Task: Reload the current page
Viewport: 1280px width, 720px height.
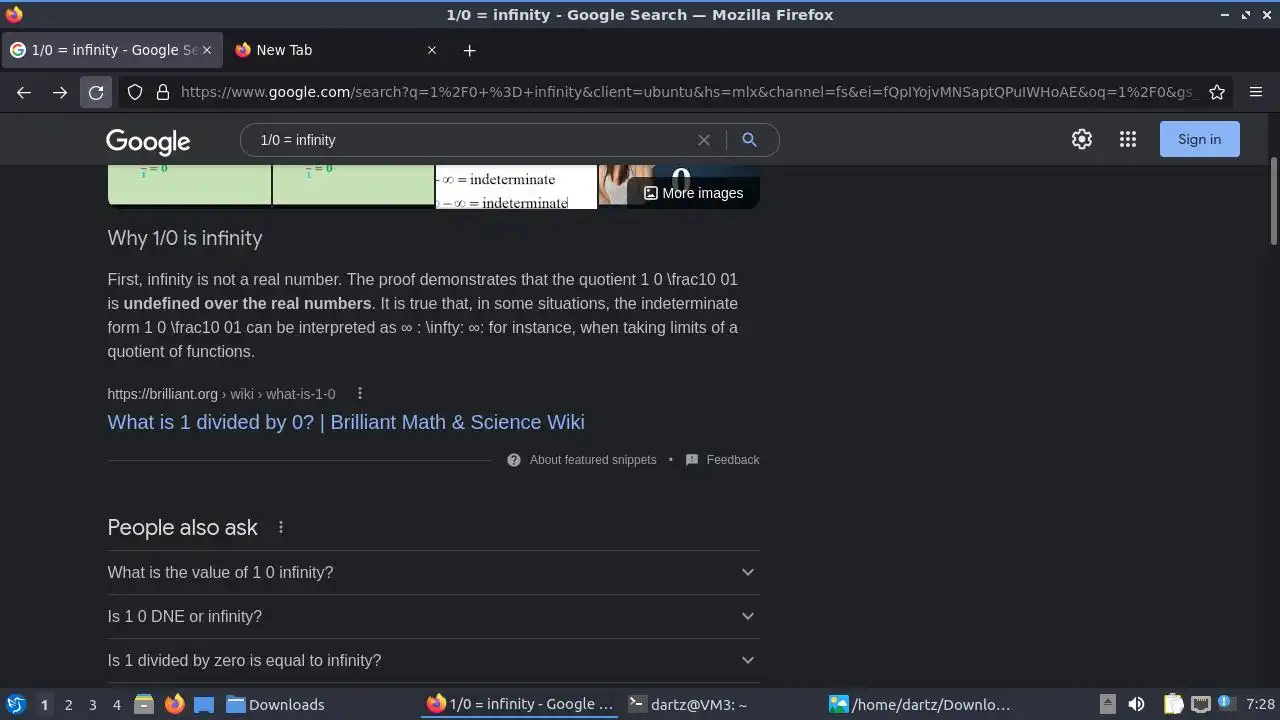Action: point(96,92)
